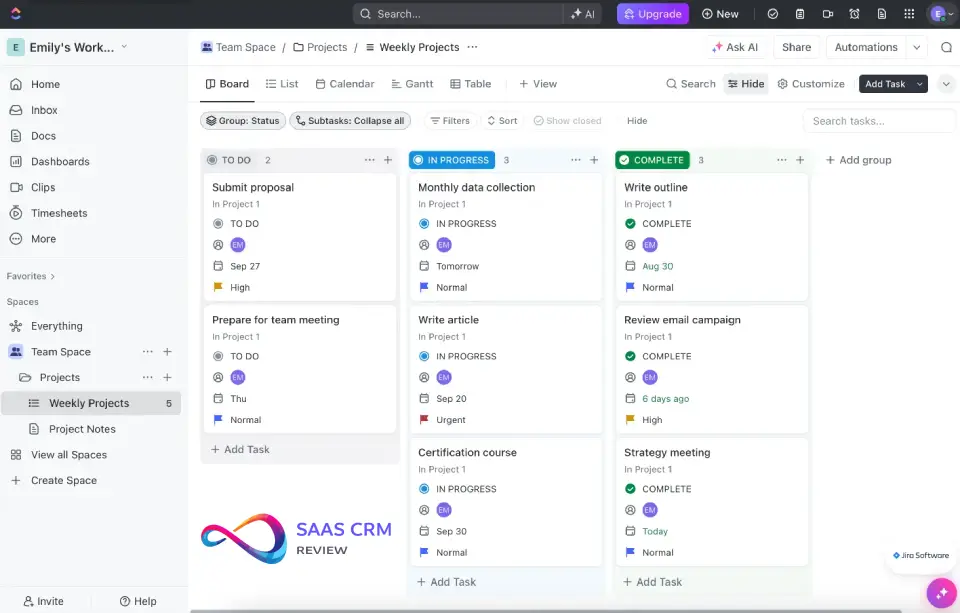Toggle the complete checkmark on Write outline task
This screenshot has width=960, height=613.
[630, 224]
